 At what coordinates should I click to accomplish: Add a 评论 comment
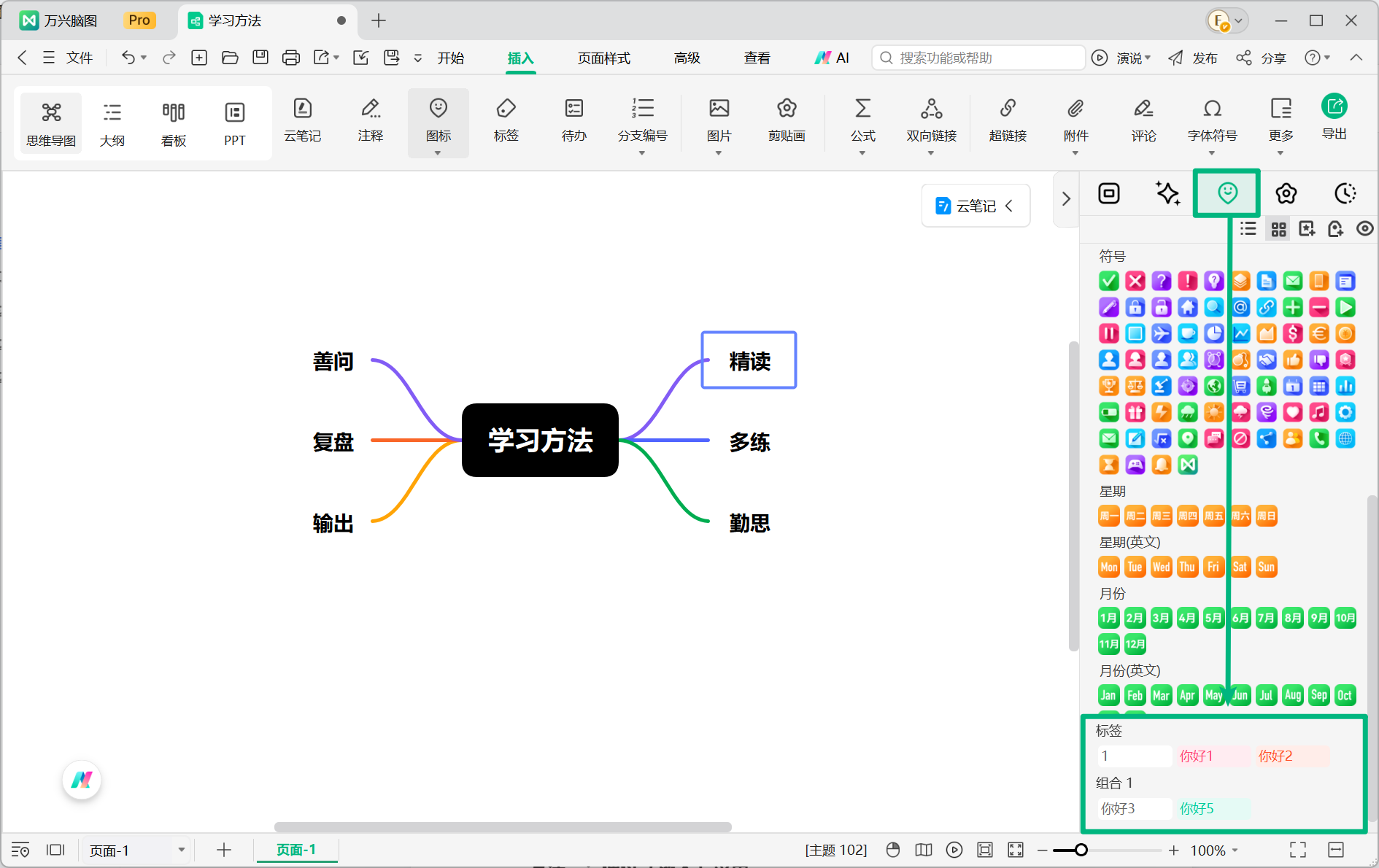click(x=1143, y=121)
